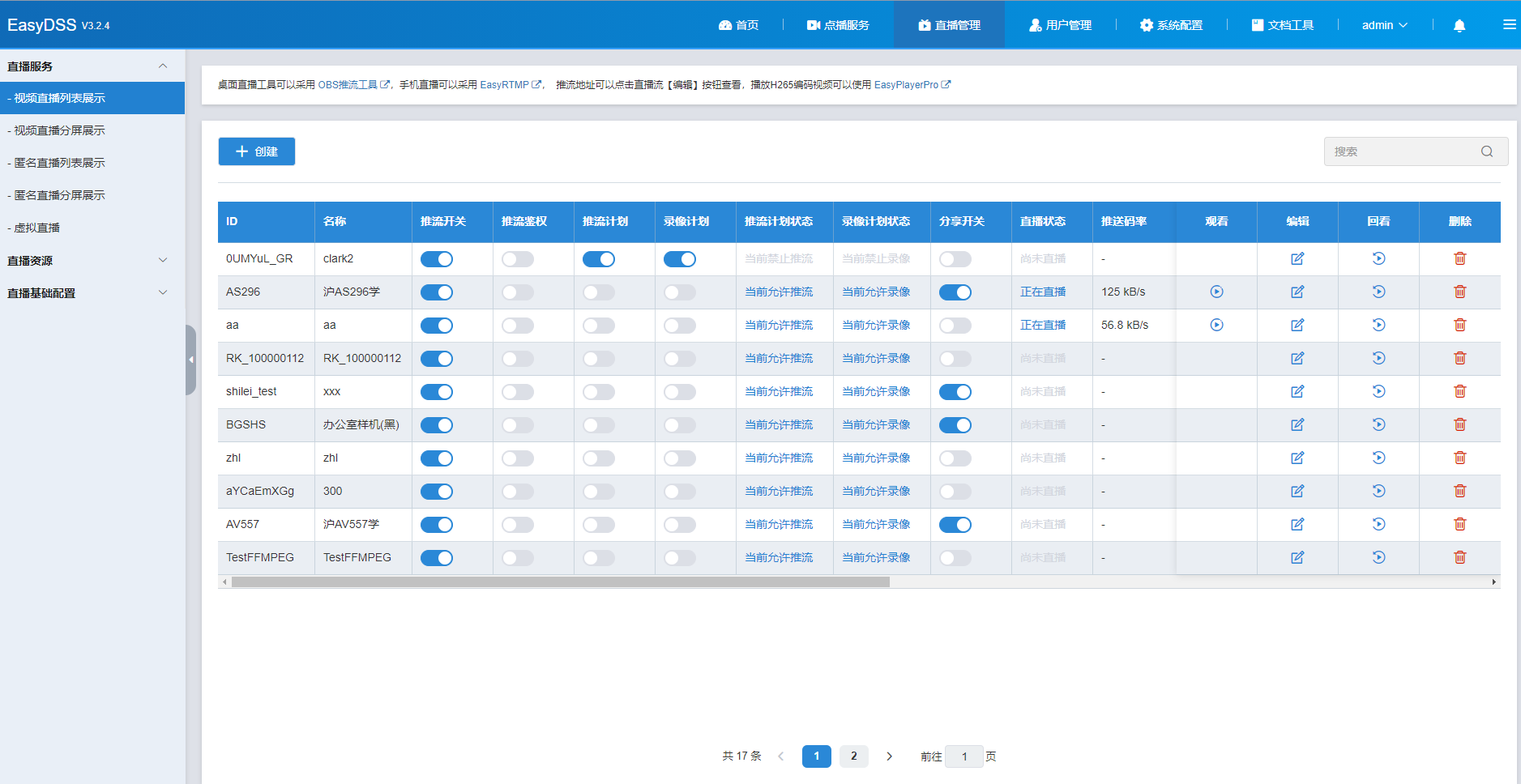Delete the 0UMYuL_GR stream

tap(1459, 258)
